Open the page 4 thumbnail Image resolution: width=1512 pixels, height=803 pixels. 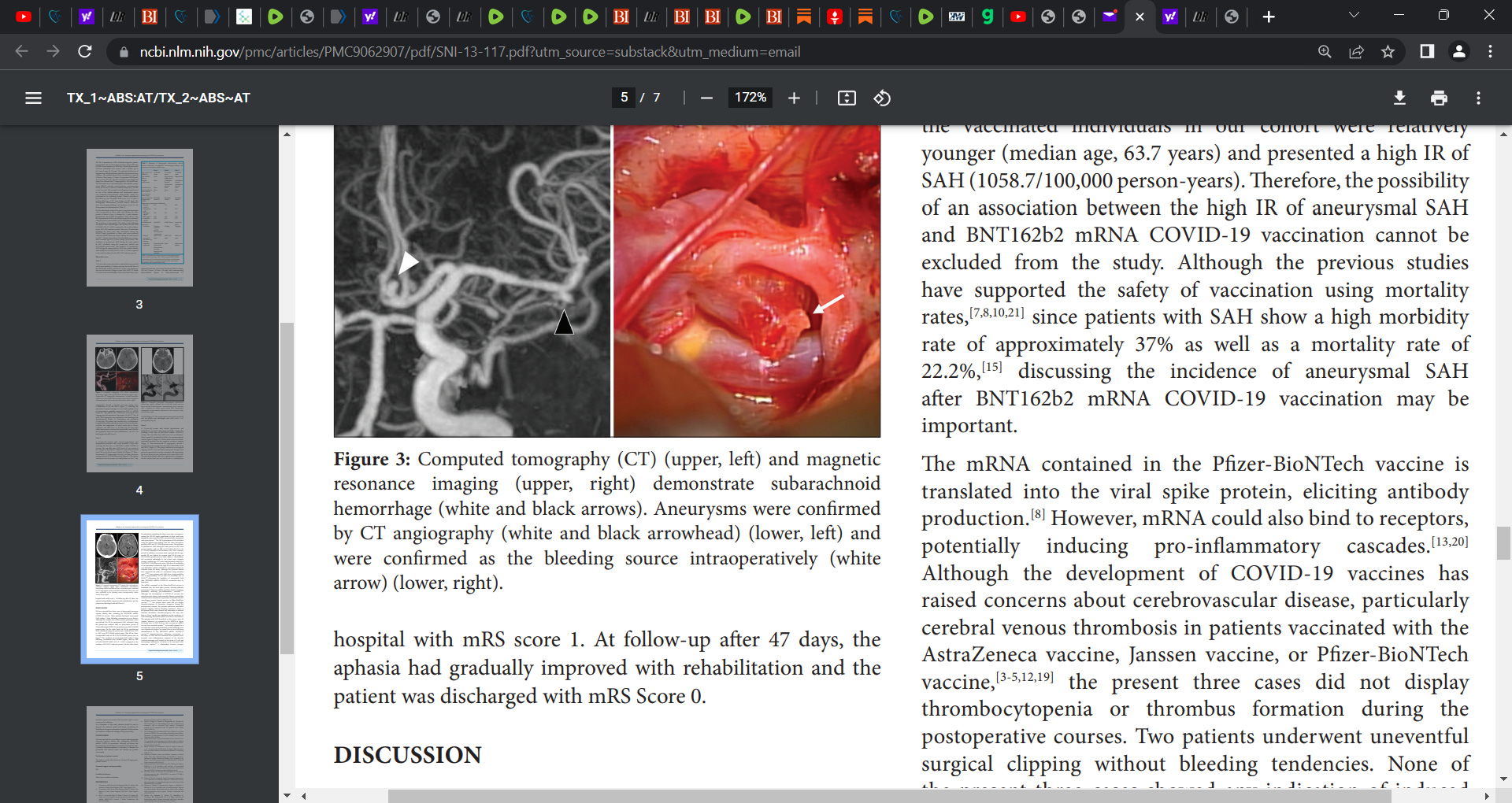(139, 404)
